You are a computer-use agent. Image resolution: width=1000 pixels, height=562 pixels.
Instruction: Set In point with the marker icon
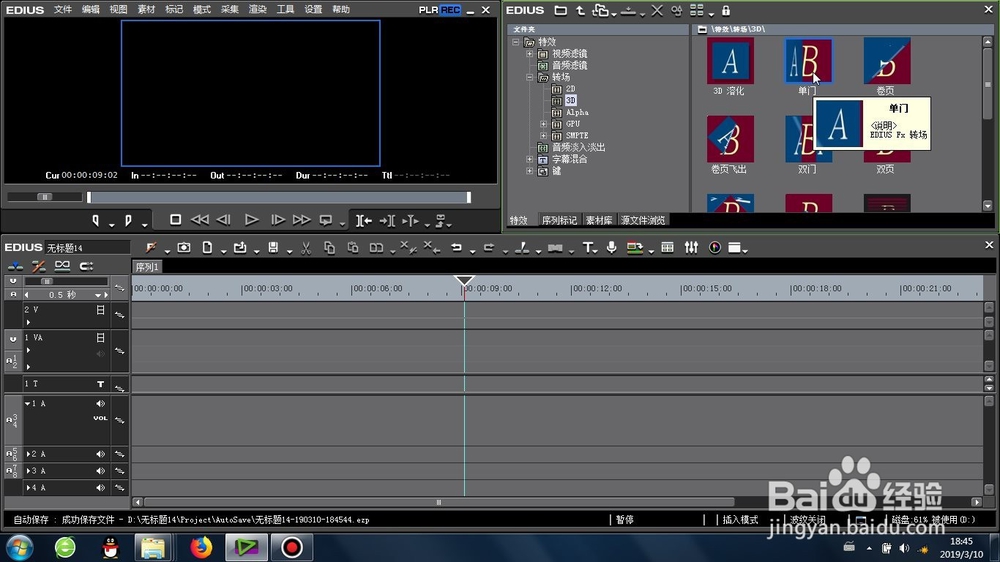tap(96, 221)
